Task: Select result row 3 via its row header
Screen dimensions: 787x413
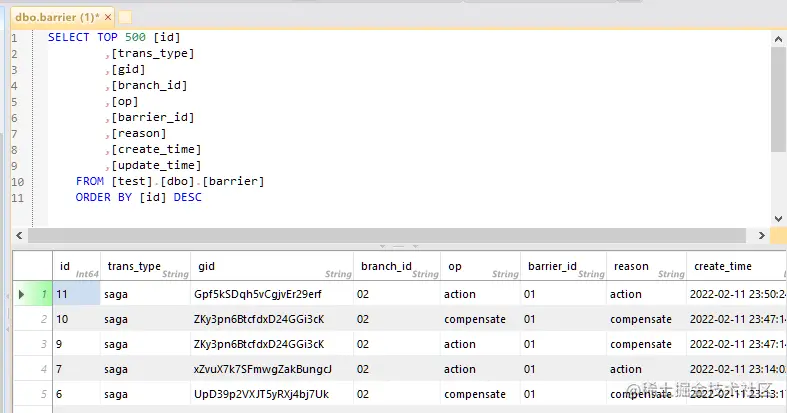Action: click(33, 344)
